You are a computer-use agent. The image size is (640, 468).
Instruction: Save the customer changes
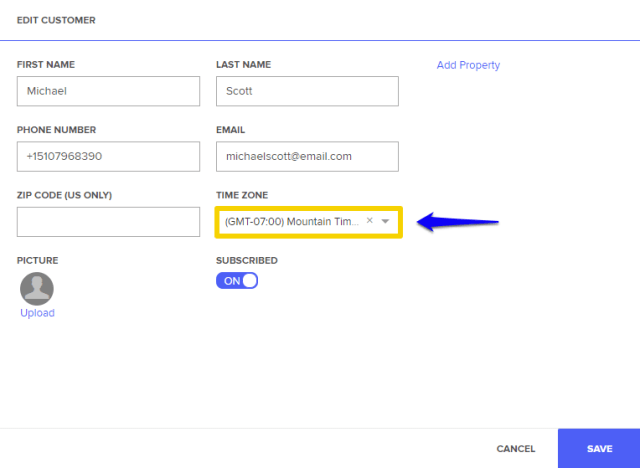click(599, 448)
